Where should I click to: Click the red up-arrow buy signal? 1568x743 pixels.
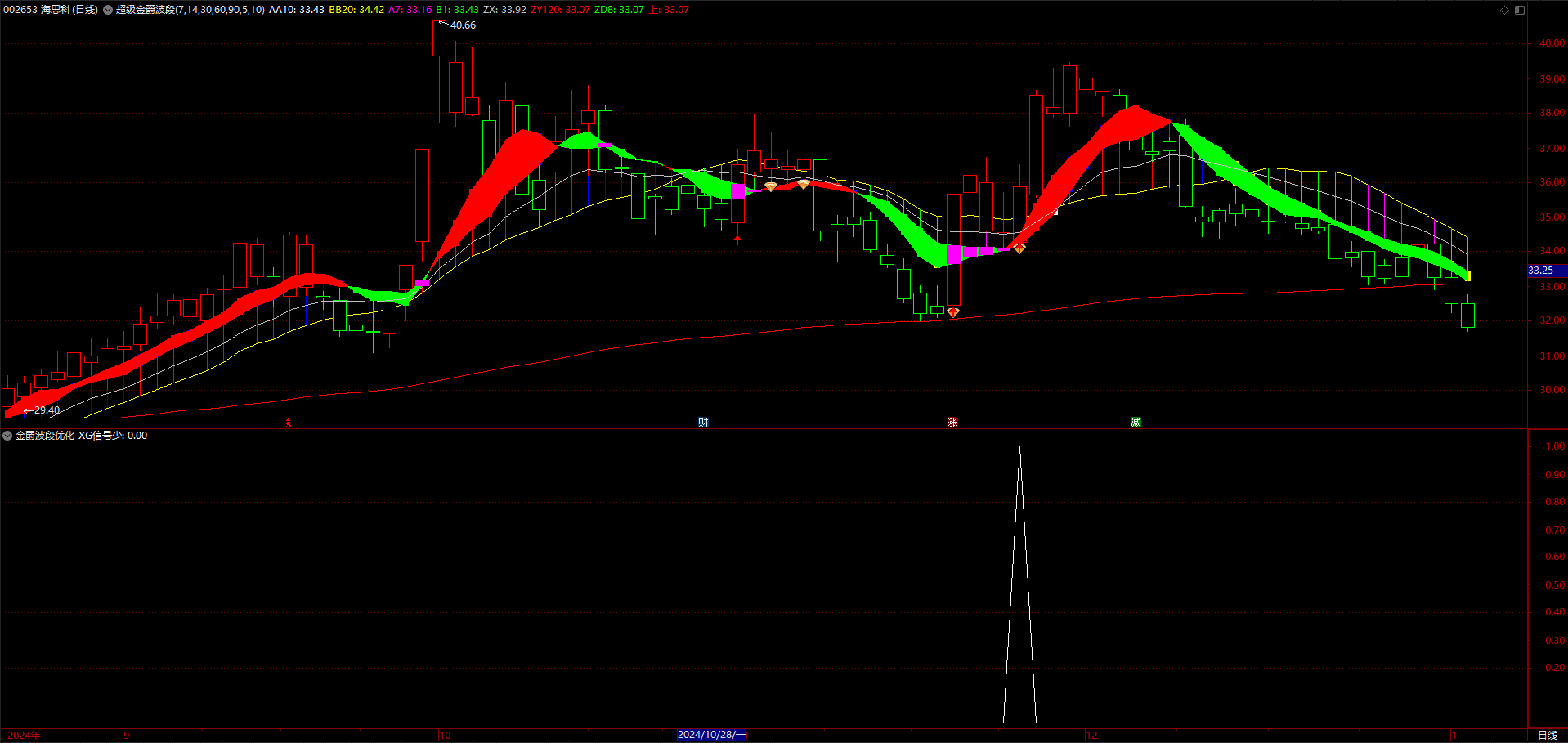click(737, 239)
